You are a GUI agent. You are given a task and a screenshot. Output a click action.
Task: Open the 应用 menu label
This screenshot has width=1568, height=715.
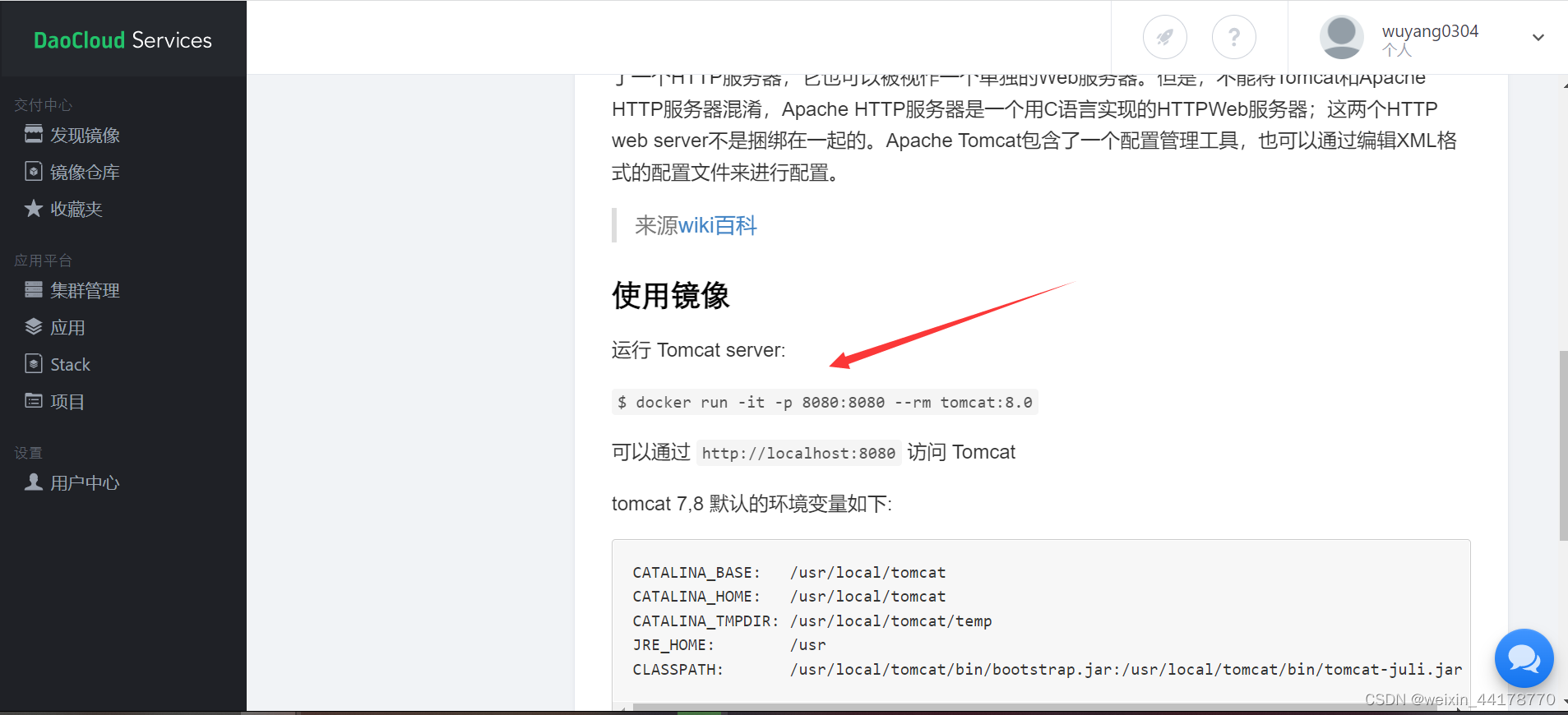[x=67, y=327]
